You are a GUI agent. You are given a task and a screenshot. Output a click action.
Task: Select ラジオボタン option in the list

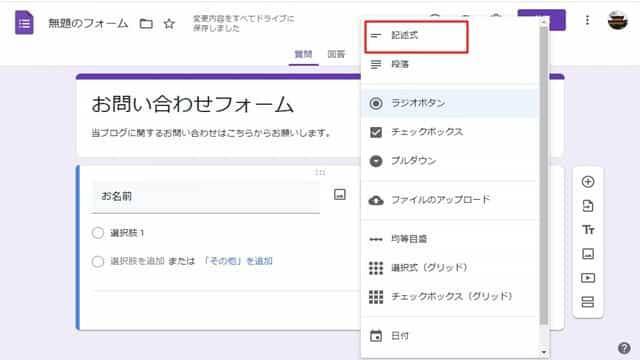449,103
